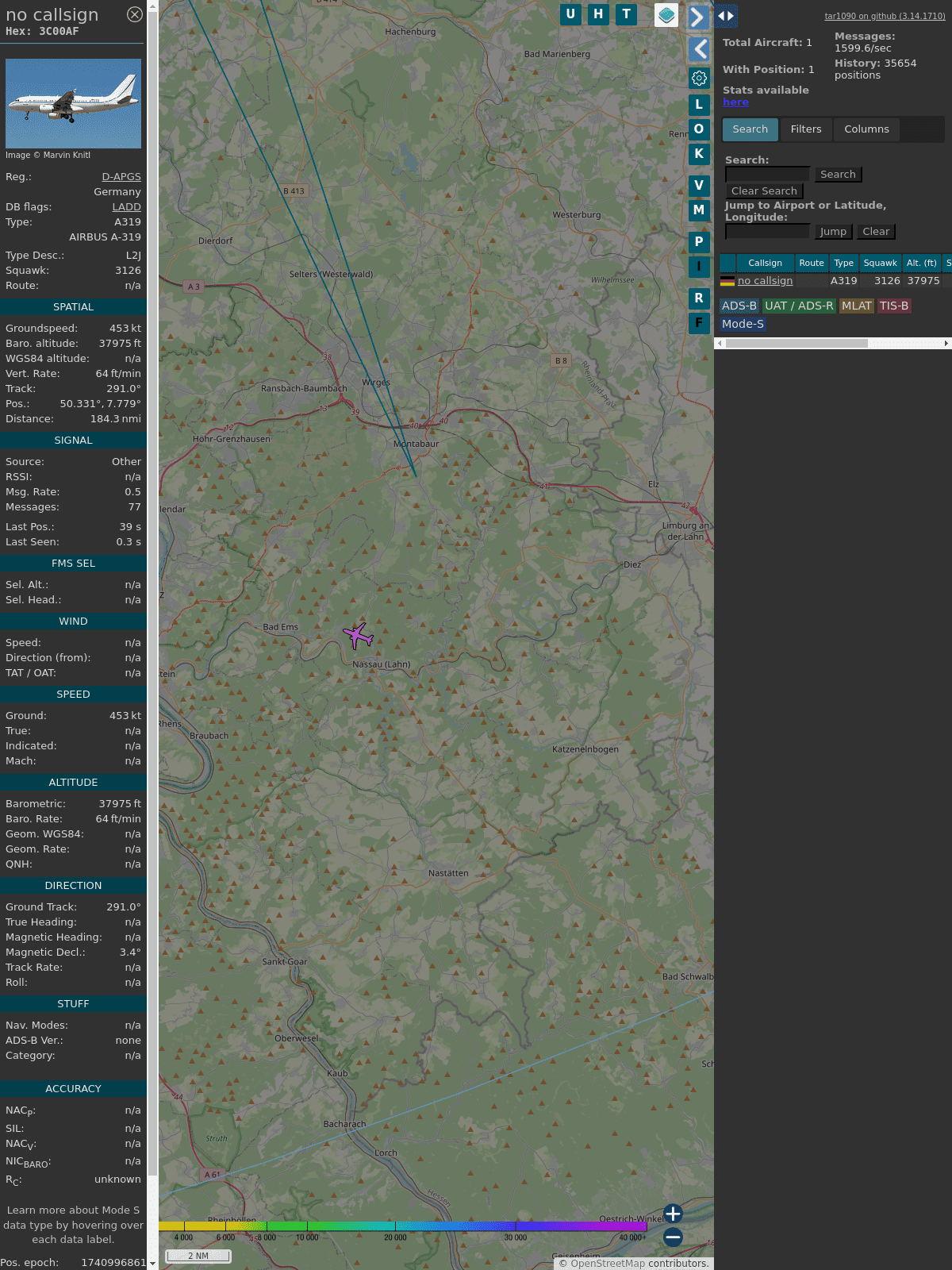Toggle the U map button
The image size is (952, 1270).
pos(570,14)
